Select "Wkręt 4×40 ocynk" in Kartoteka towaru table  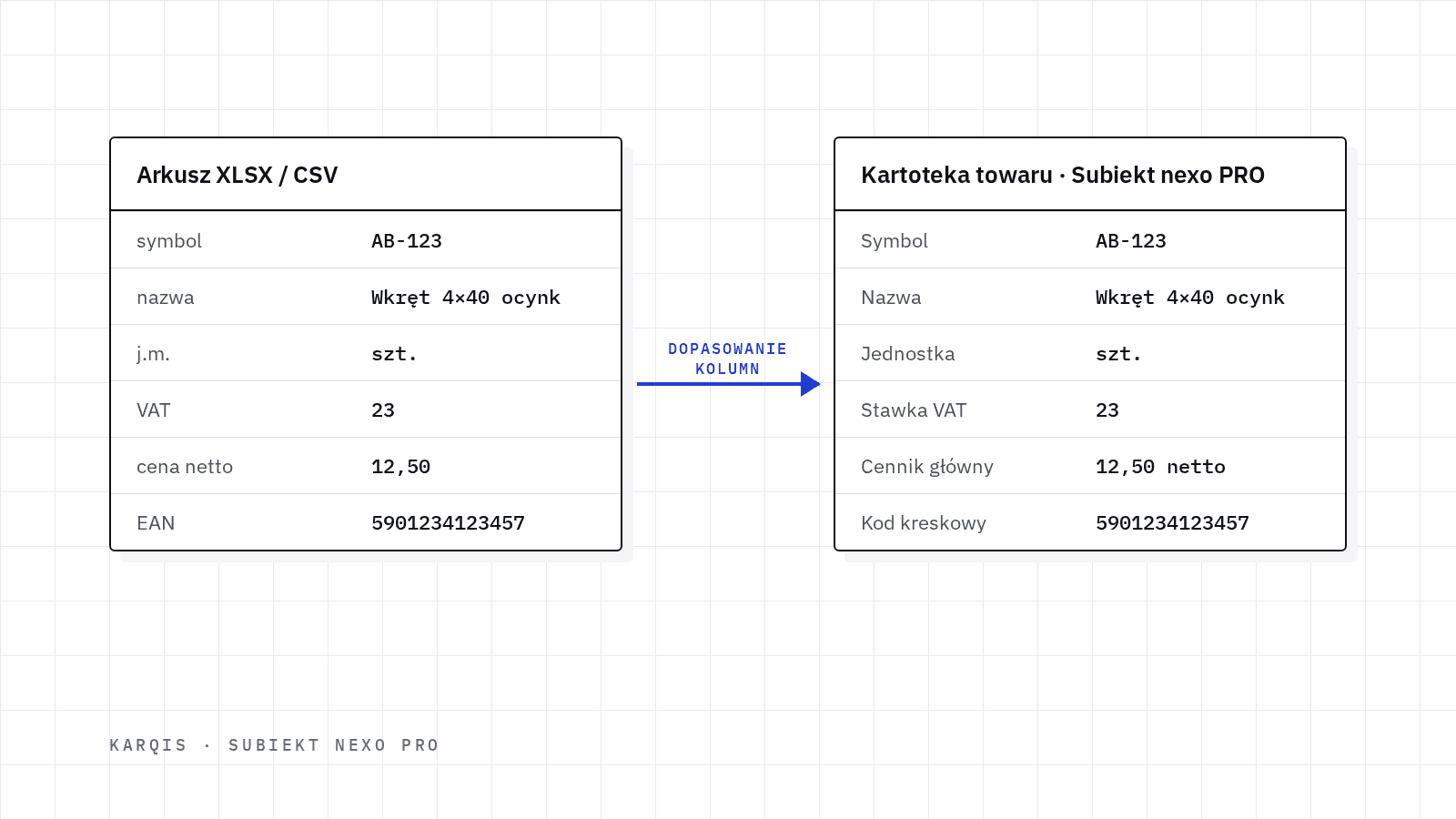click(x=1190, y=298)
